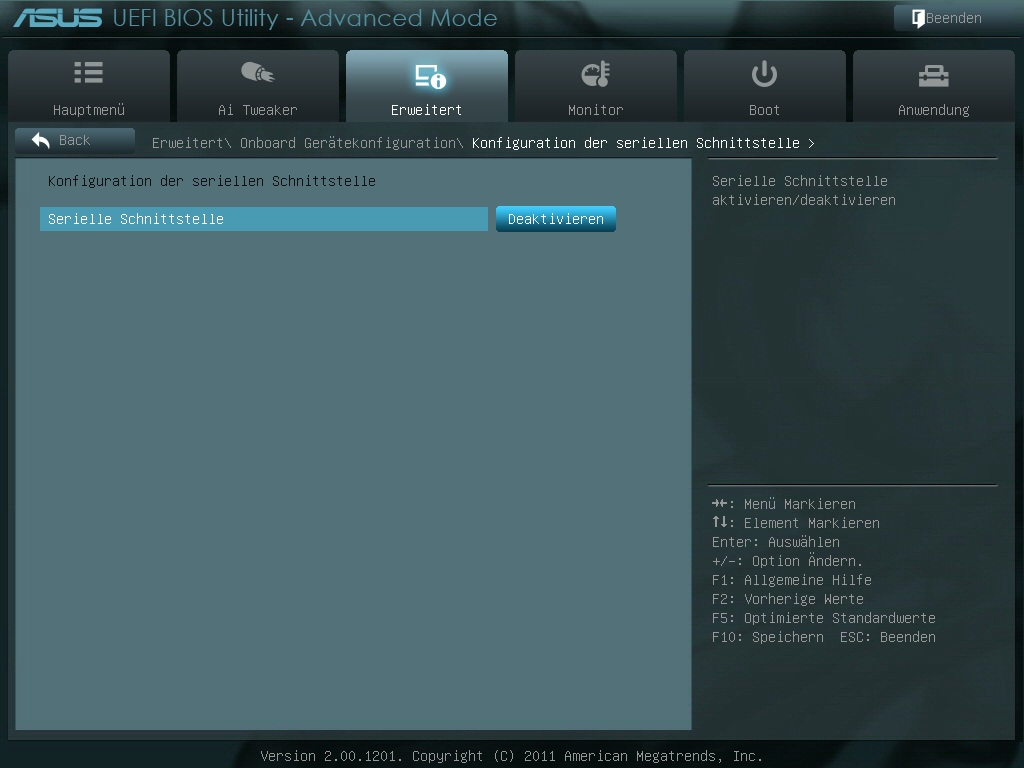Click the Menü Markieren hint
Image resolution: width=1024 pixels, height=768 pixels.
click(784, 504)
